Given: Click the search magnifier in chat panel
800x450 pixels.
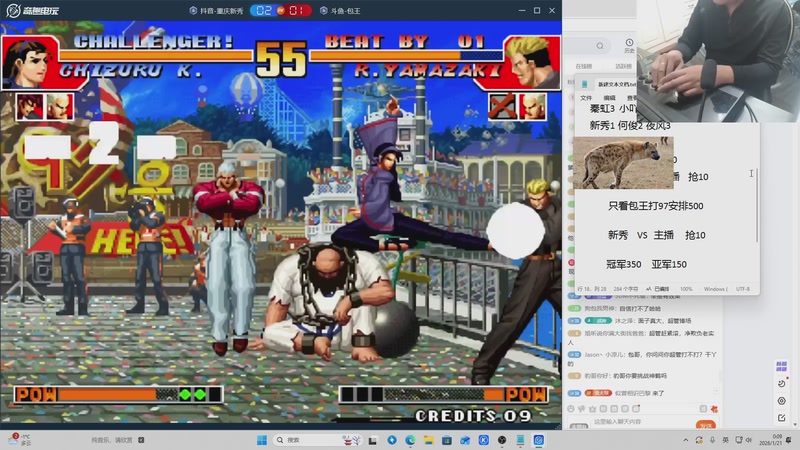Looking at the screenshot, I should 600,46.
